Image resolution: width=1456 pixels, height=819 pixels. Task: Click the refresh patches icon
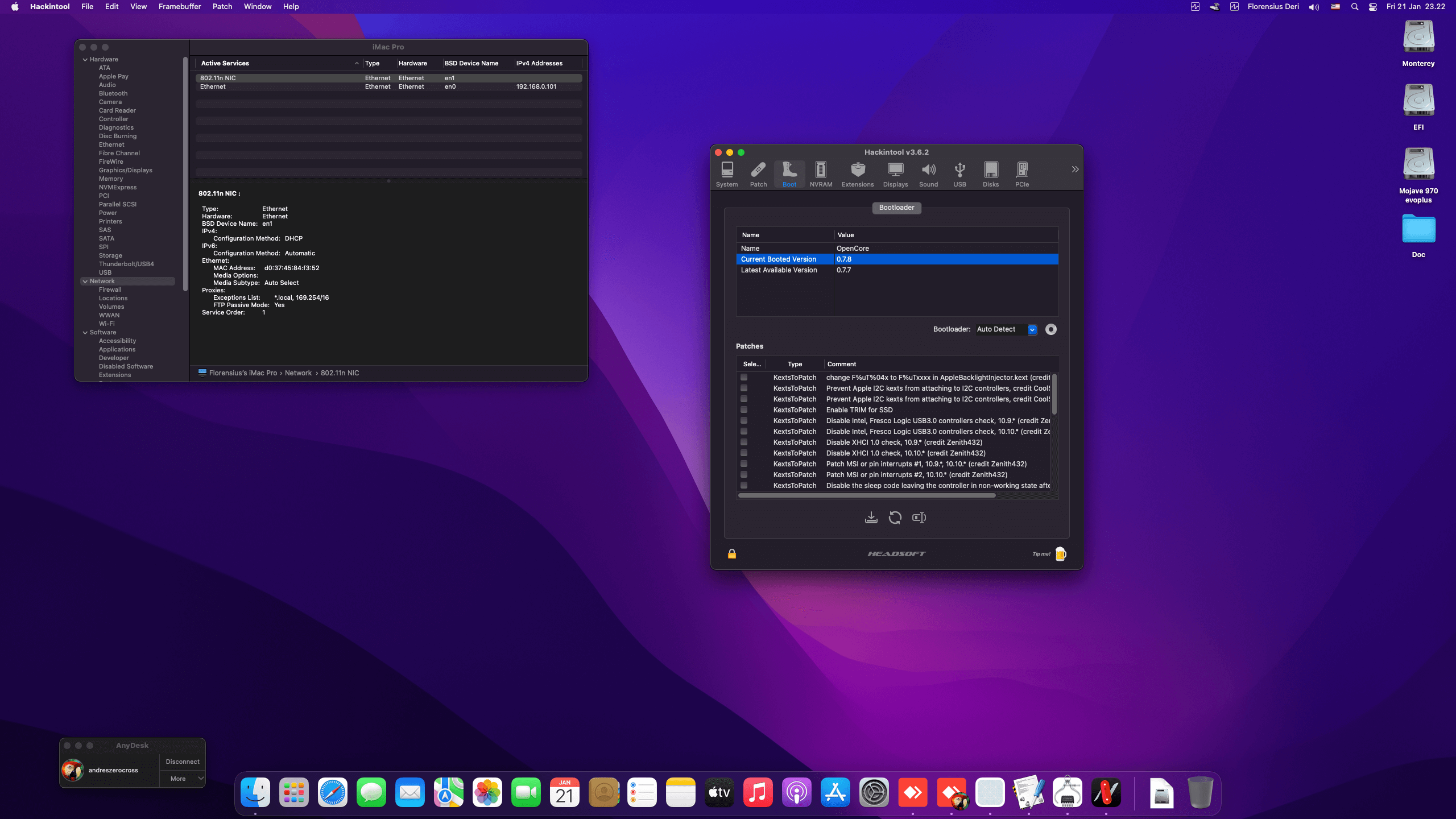point(895,518)
